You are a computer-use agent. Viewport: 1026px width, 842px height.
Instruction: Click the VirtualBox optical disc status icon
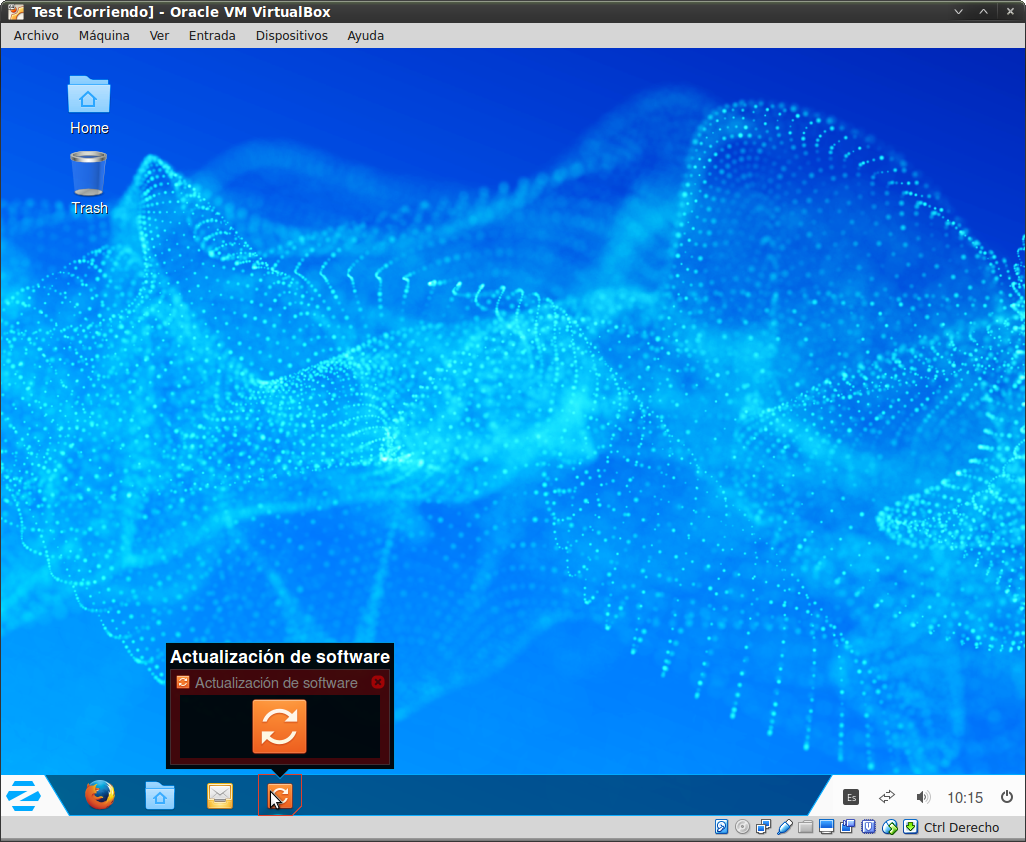coord(742,827)
